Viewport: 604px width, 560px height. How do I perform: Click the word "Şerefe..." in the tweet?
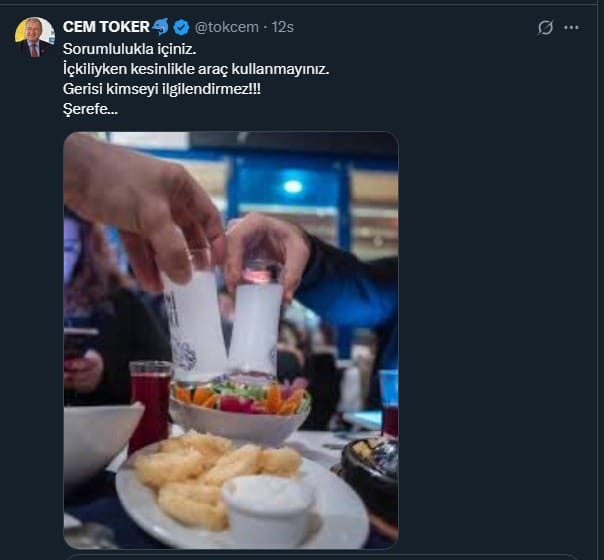point(91,109)
